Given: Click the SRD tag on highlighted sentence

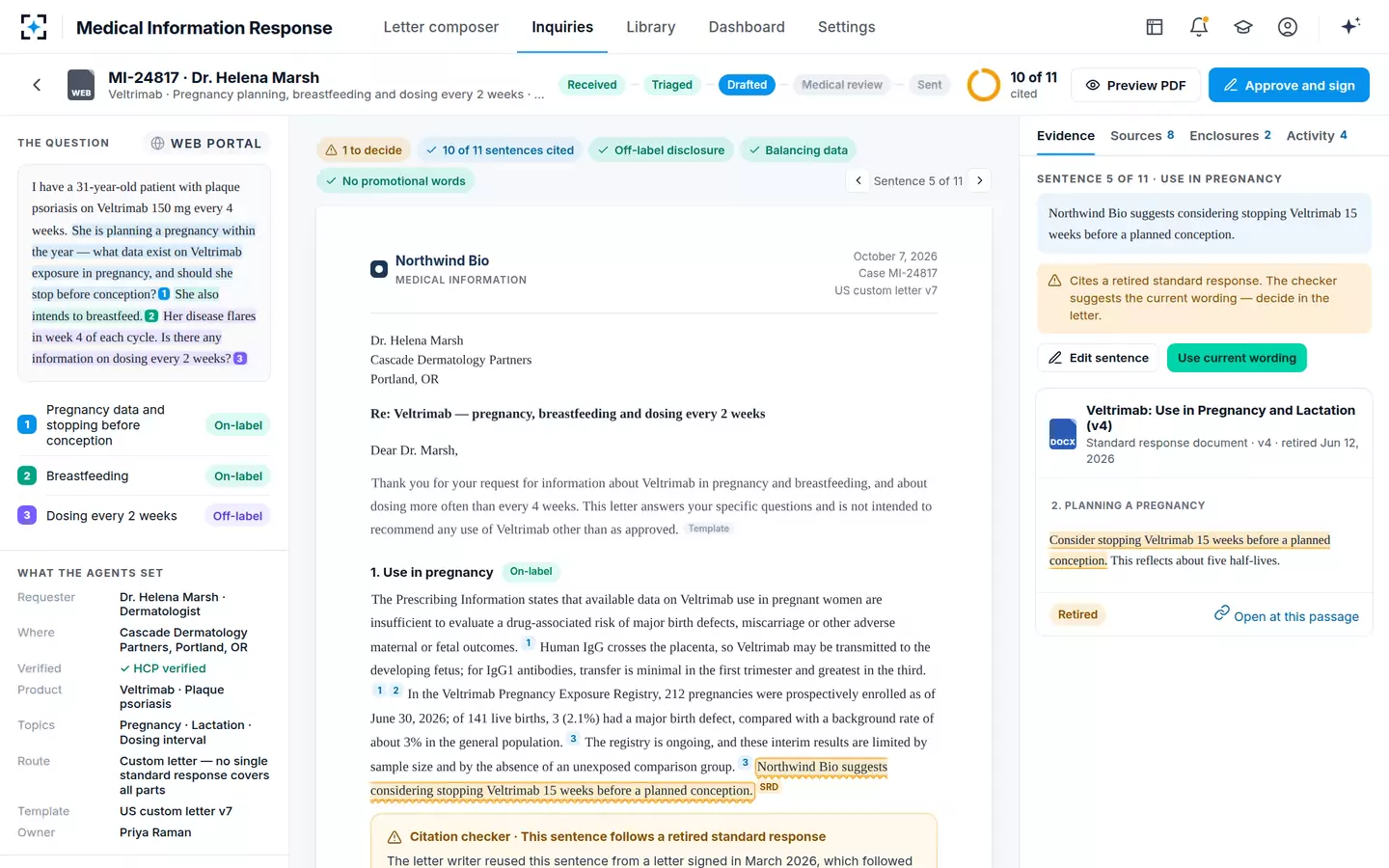Looking at the screenshot, I should point(769,787).
